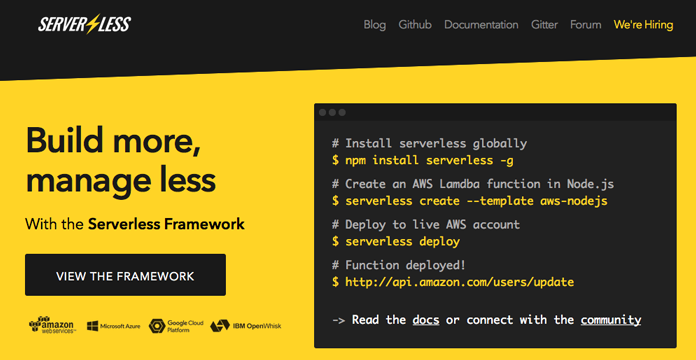Image resolution: width=696 pixels, height=360 pixels.
Task: Click the first terminal window dot
Action: click(x=322, y=112)
